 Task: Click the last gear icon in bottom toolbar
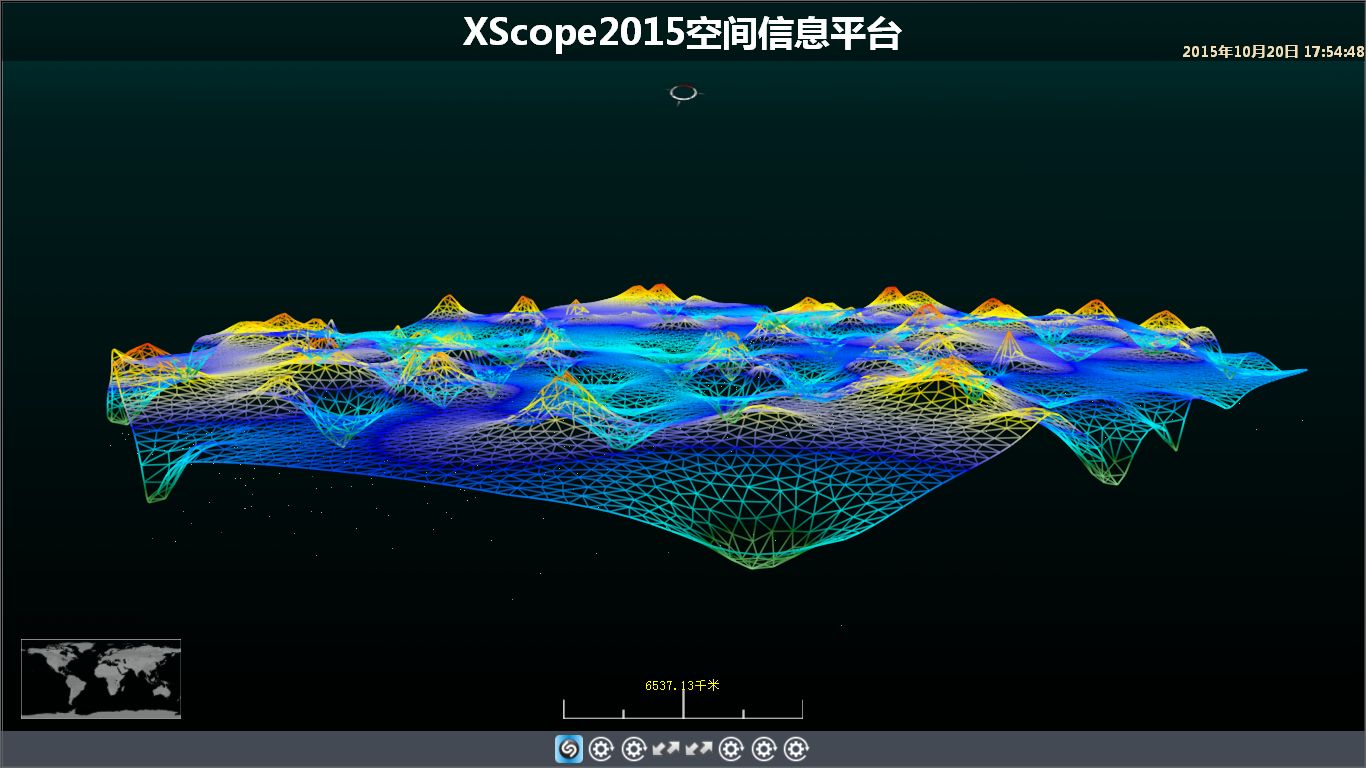[796, 749]
